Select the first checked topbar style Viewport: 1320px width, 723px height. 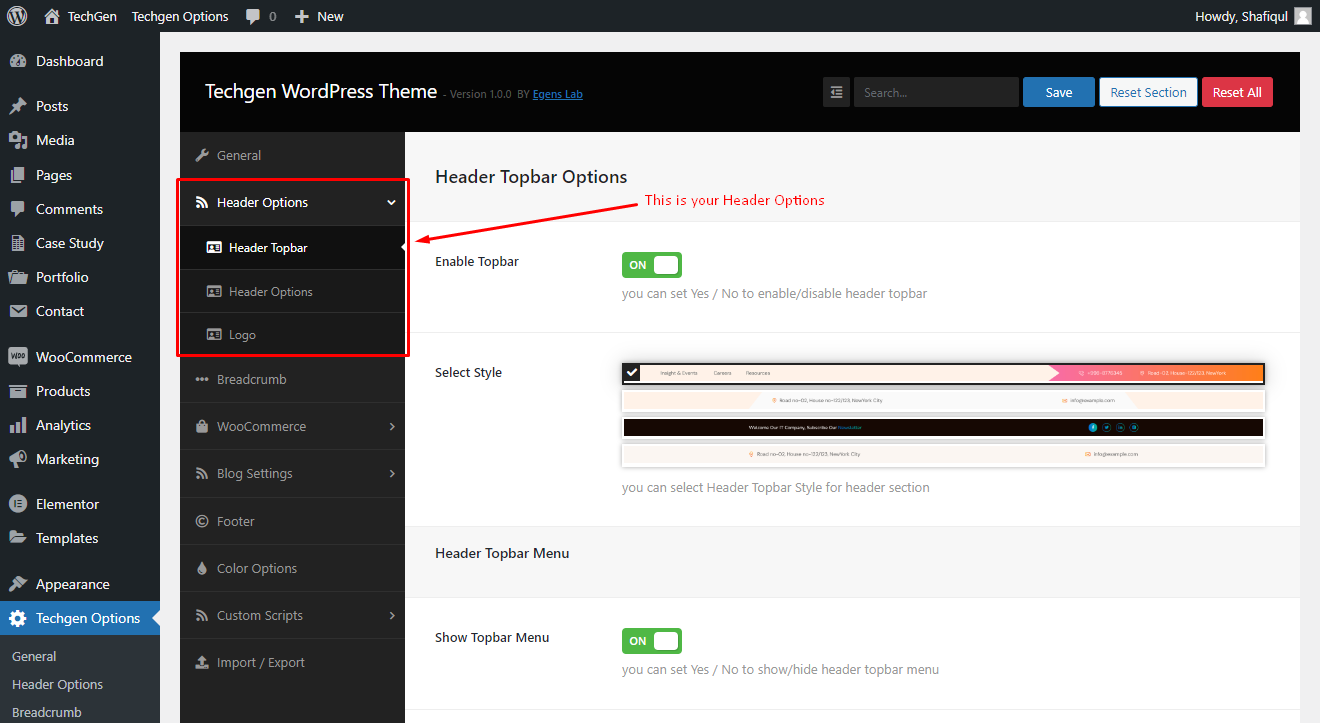pos(943,373)
